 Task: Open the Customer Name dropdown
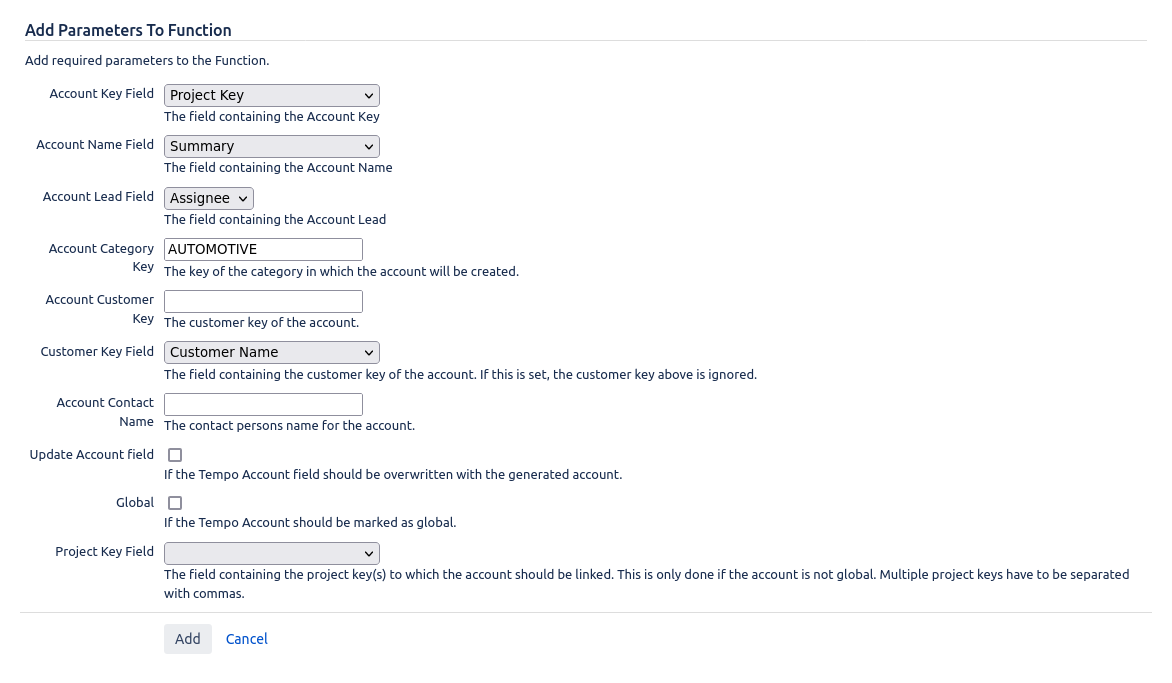271,352
